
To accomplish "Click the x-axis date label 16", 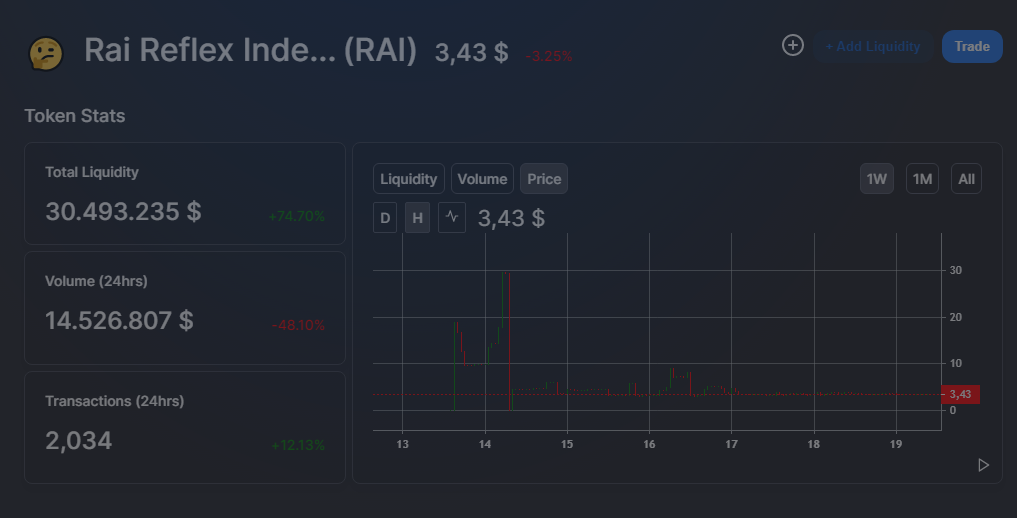I will click(649, 444).
